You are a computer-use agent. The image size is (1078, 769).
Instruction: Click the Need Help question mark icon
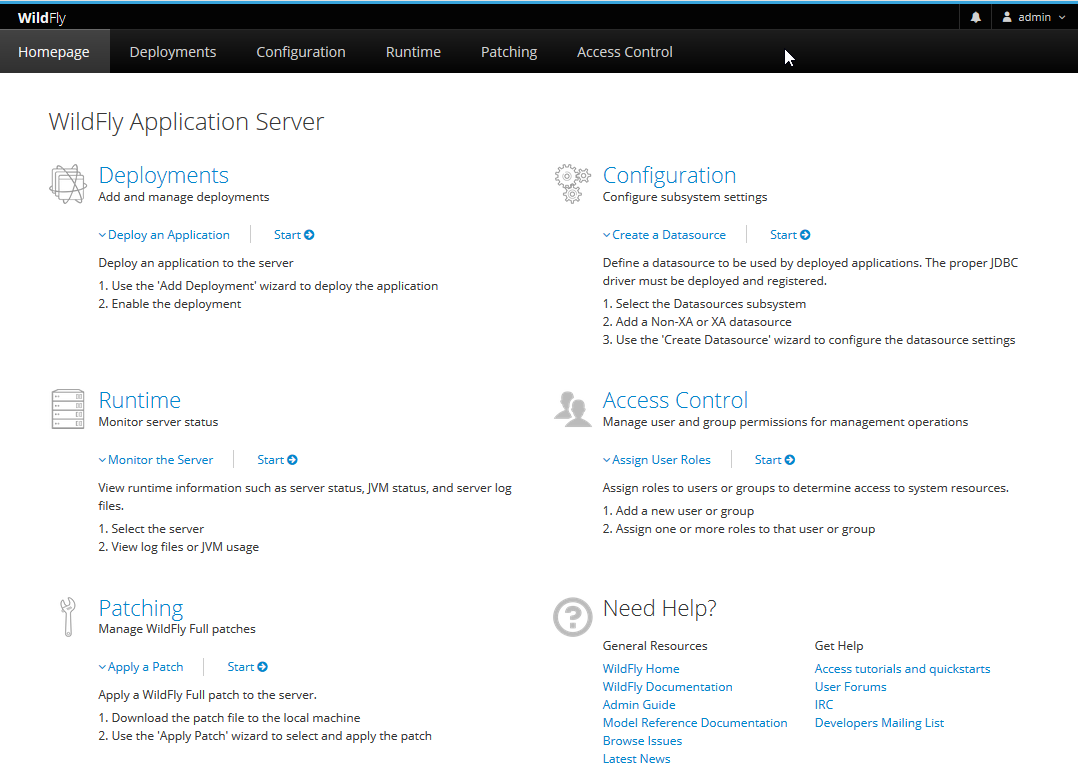pyautogui.click(x=572, y=617)
